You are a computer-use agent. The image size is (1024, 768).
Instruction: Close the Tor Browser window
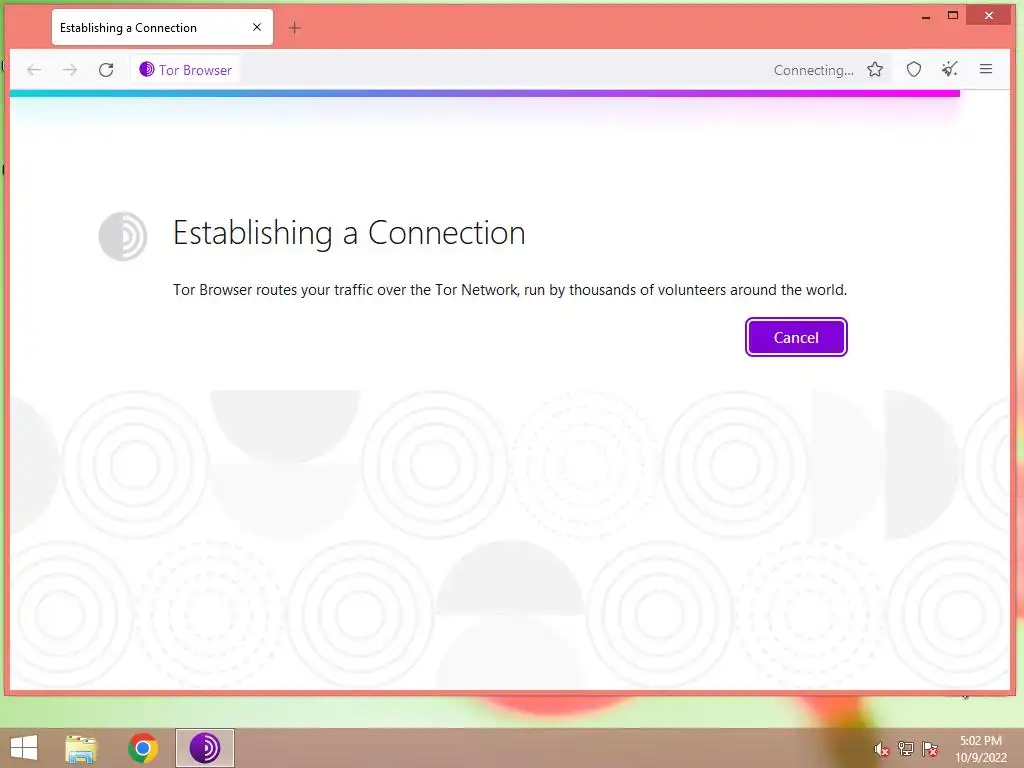coord(989,16)
